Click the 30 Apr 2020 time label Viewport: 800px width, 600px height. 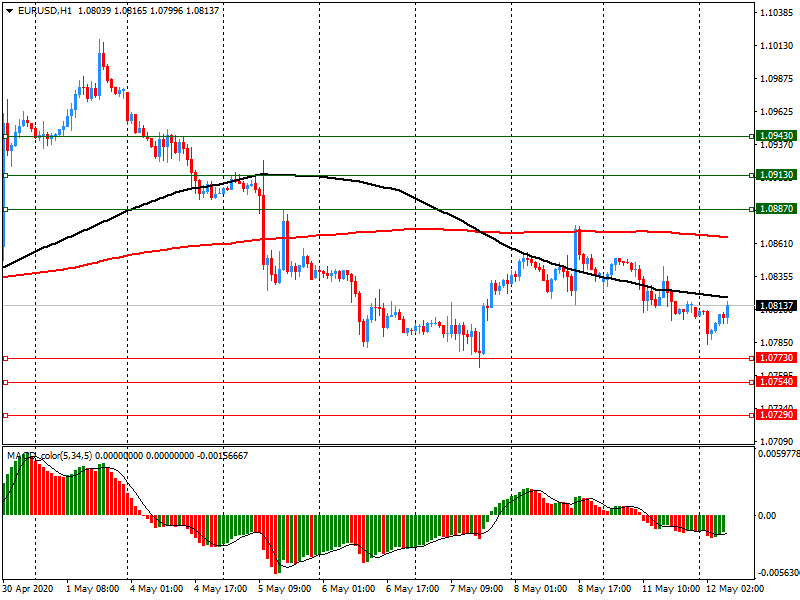tap(28, 589)
